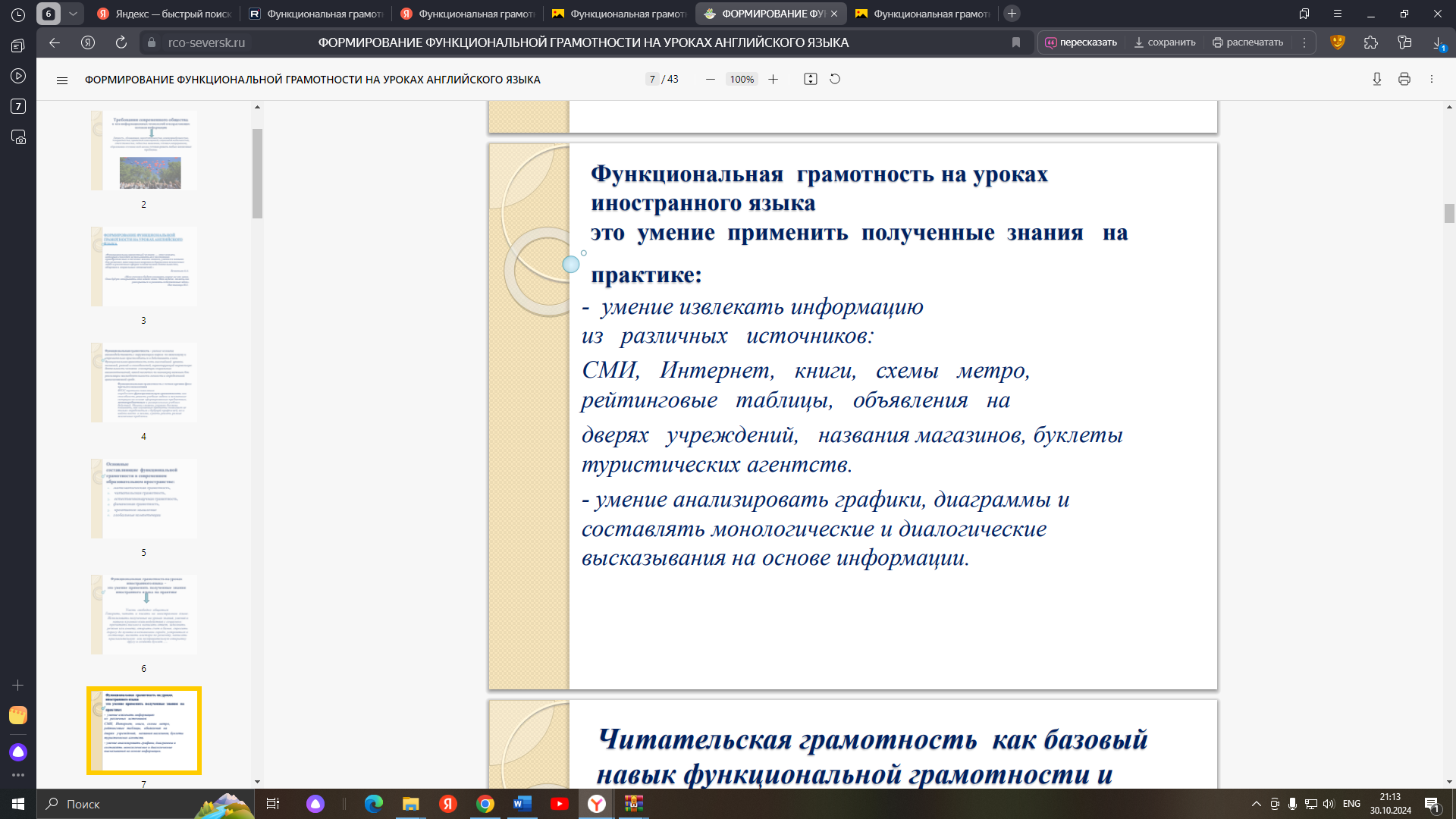Click the 'пересказать' button
This screenshot has height=819, width=1456.
pos(1081,42)
